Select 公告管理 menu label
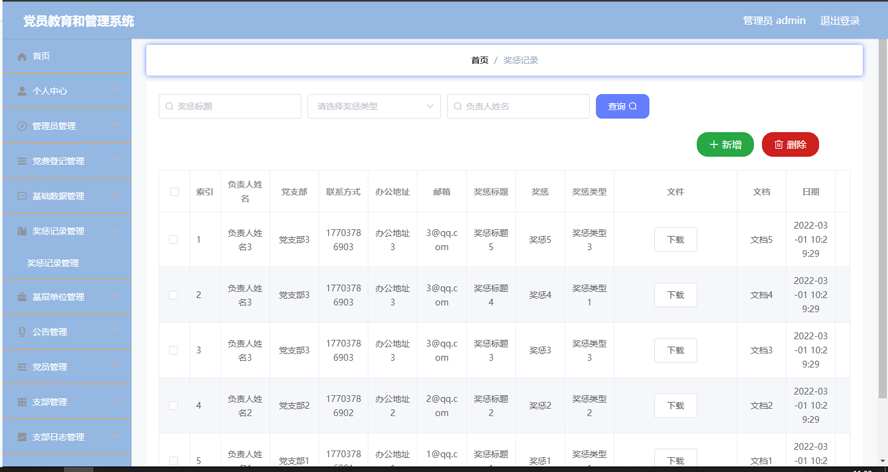 [50, 332]
